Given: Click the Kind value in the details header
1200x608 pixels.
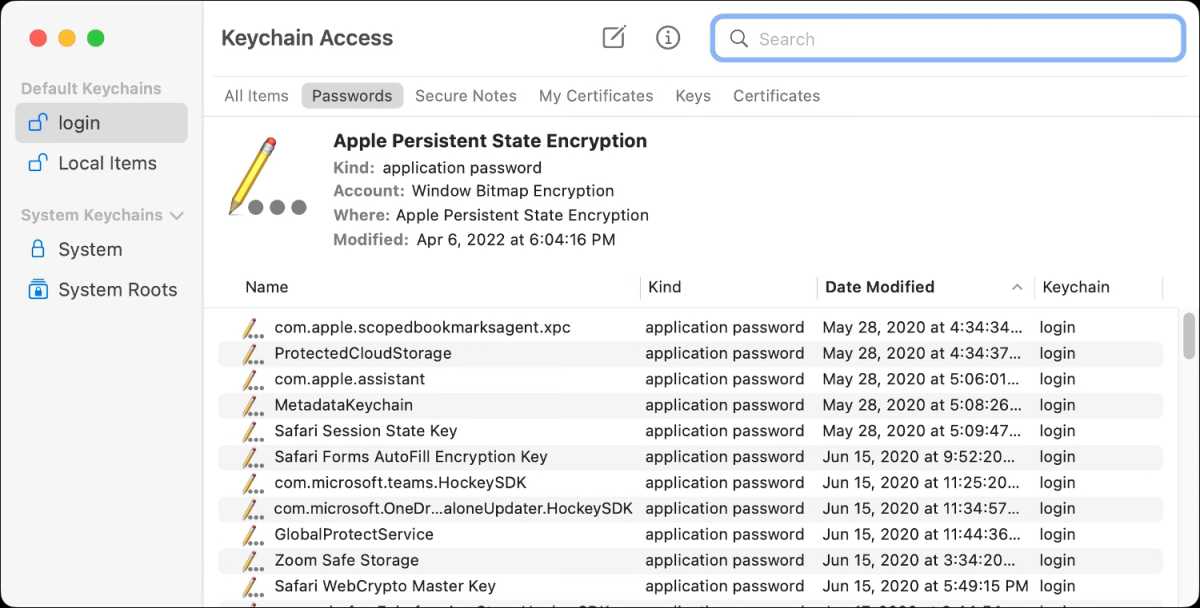Looking at the screenshot, I should (x=462, y=168).
